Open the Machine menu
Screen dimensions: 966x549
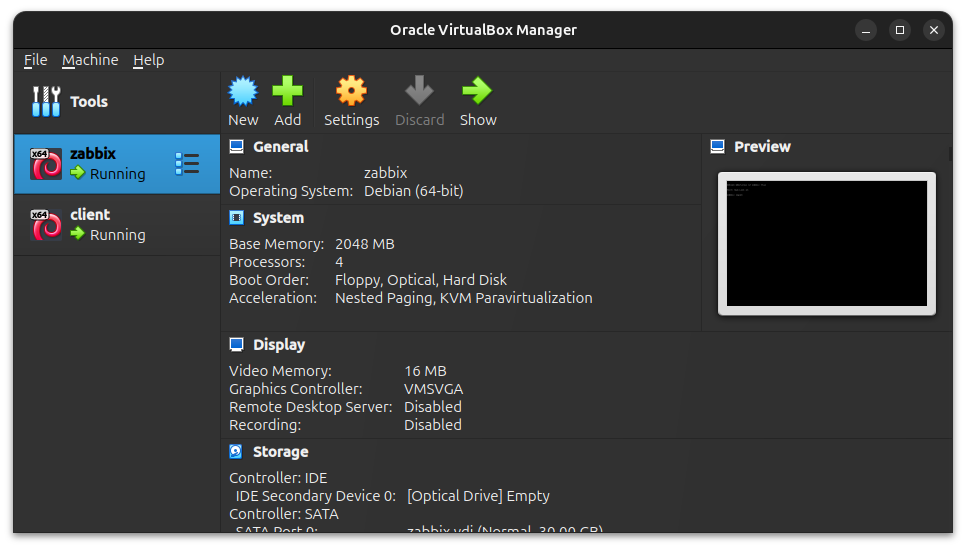point(90,60)
